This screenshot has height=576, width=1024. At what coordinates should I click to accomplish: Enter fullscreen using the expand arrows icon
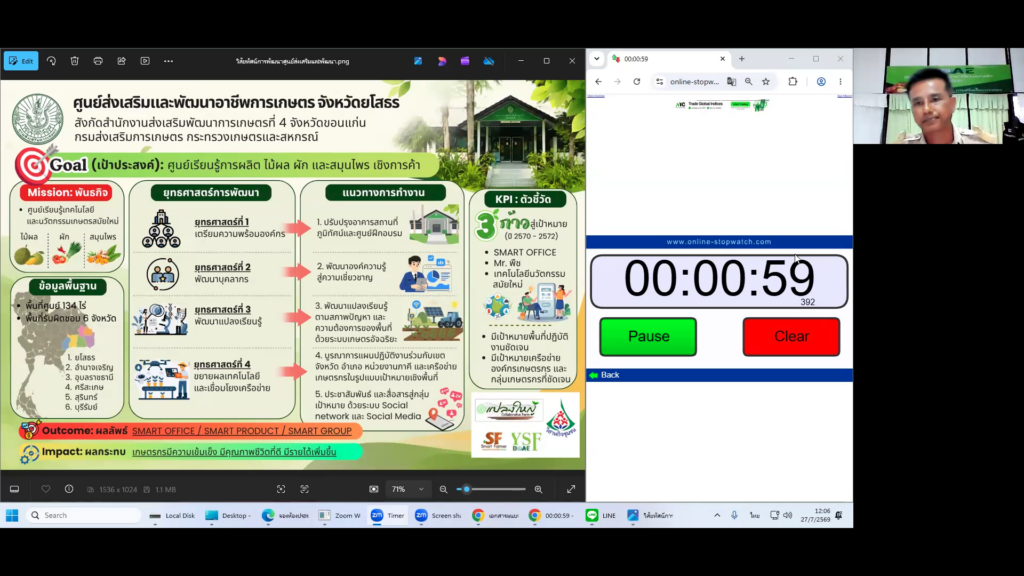click(571, 489)
